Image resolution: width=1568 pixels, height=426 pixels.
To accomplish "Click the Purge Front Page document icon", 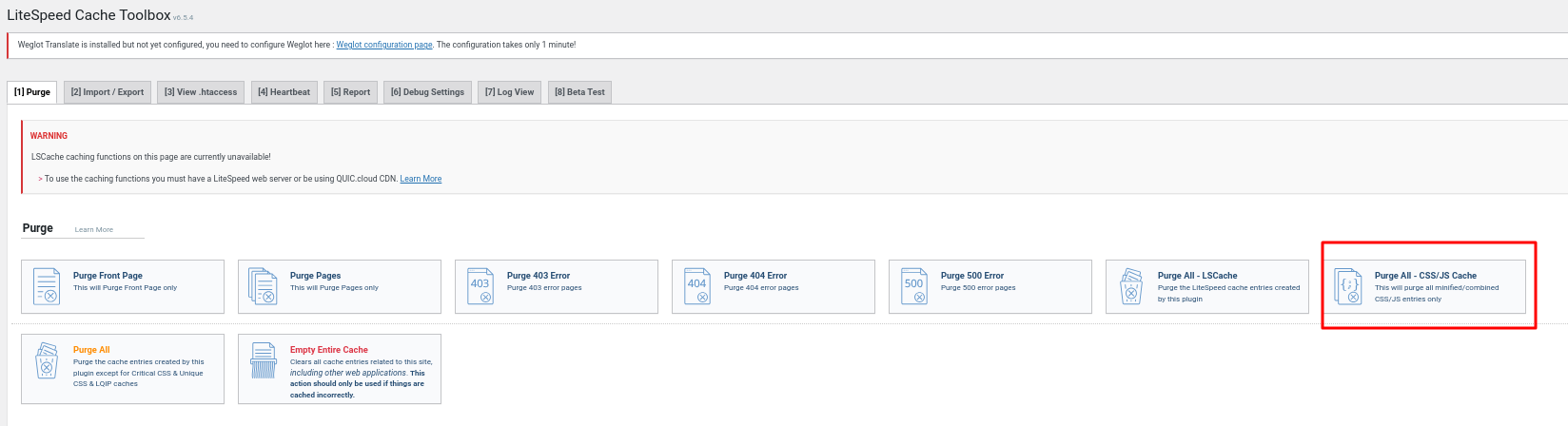I will [x=47, y=286].
